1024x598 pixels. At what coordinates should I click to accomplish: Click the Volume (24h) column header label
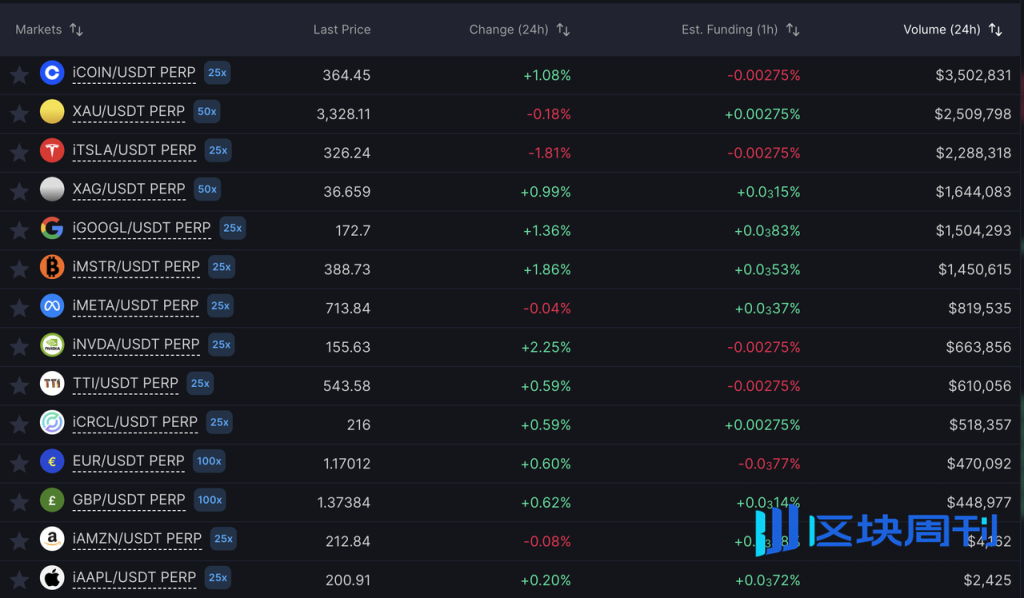tap(942, 29)
